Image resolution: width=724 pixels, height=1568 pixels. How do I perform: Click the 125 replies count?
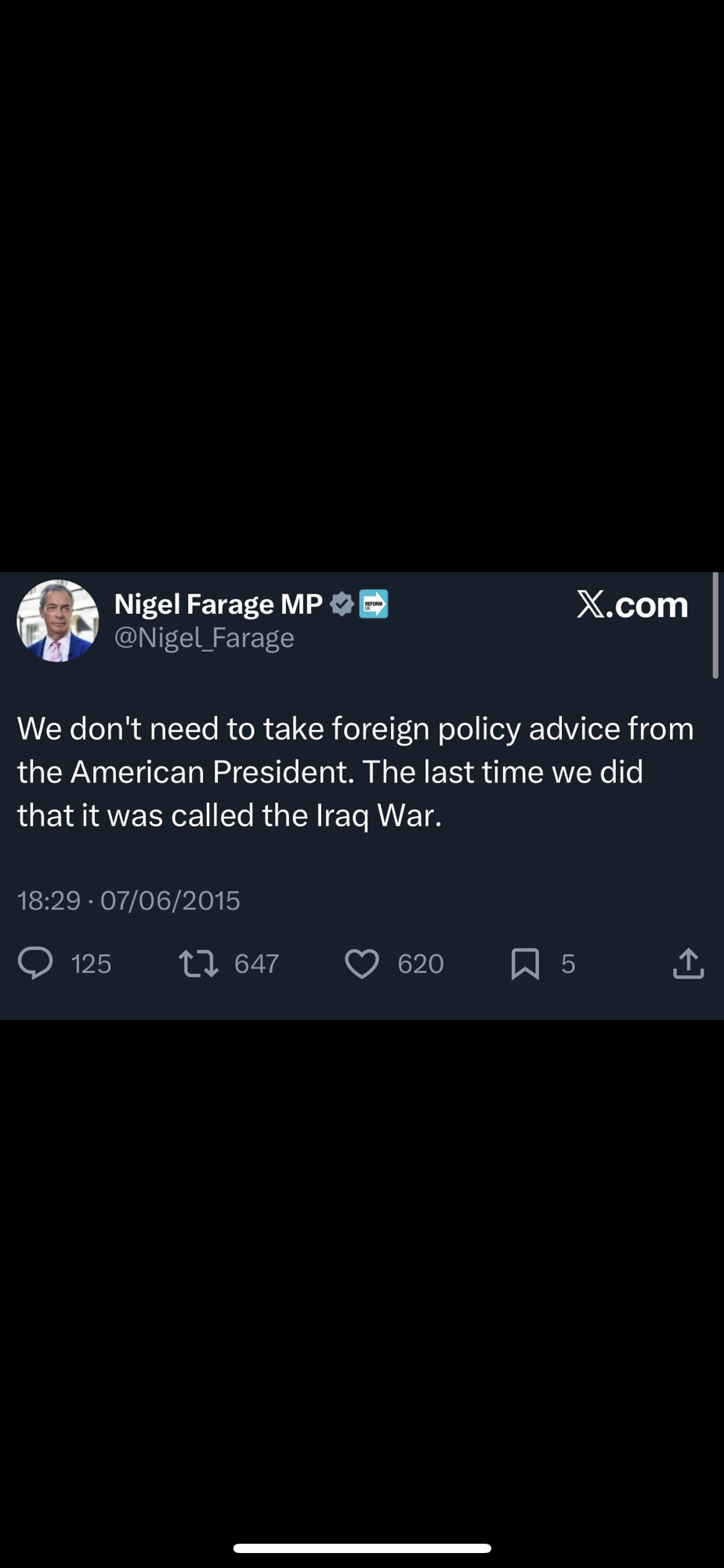(91, 964)
